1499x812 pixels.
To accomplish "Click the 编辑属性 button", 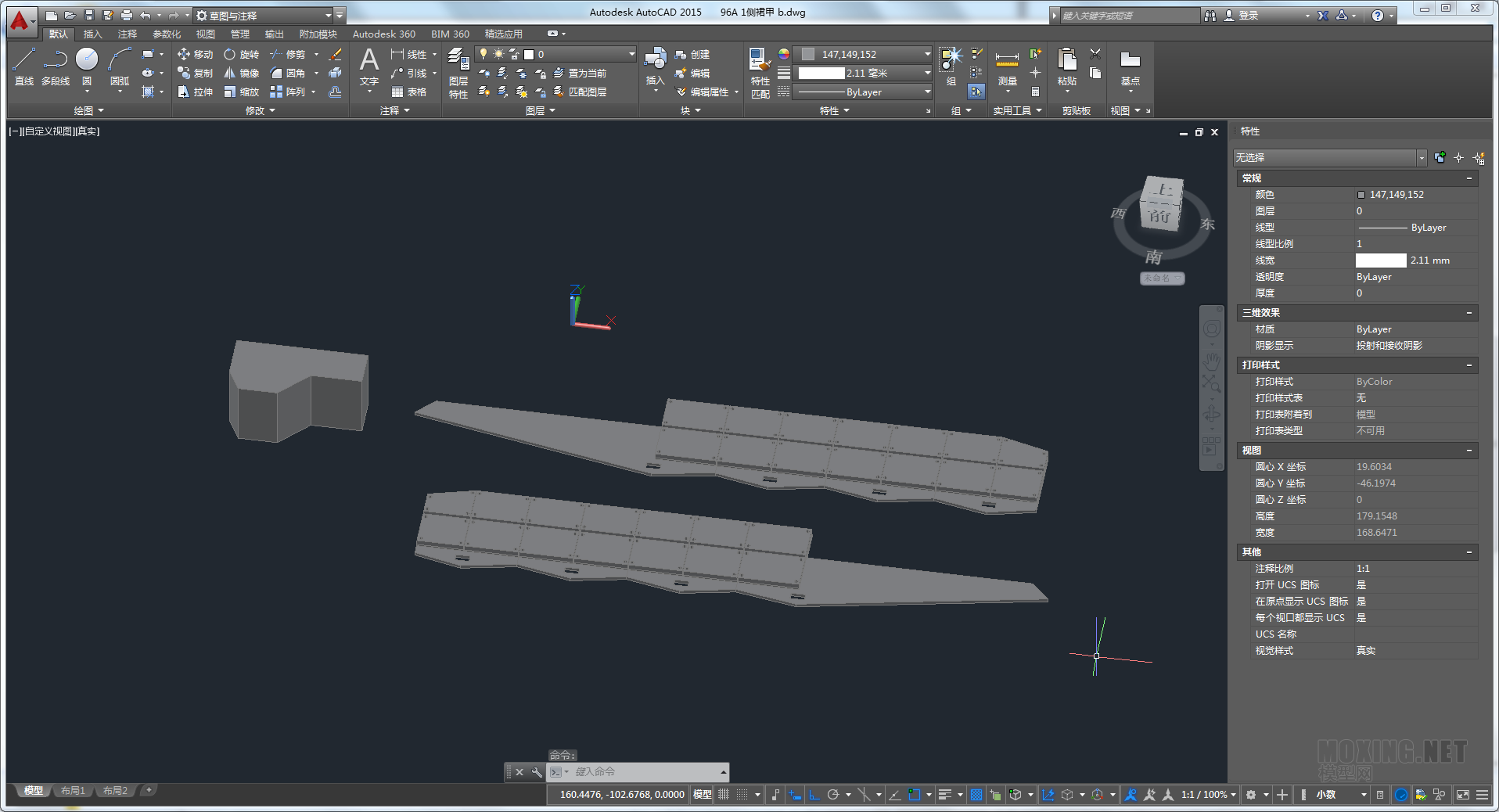I will [703, 92].
